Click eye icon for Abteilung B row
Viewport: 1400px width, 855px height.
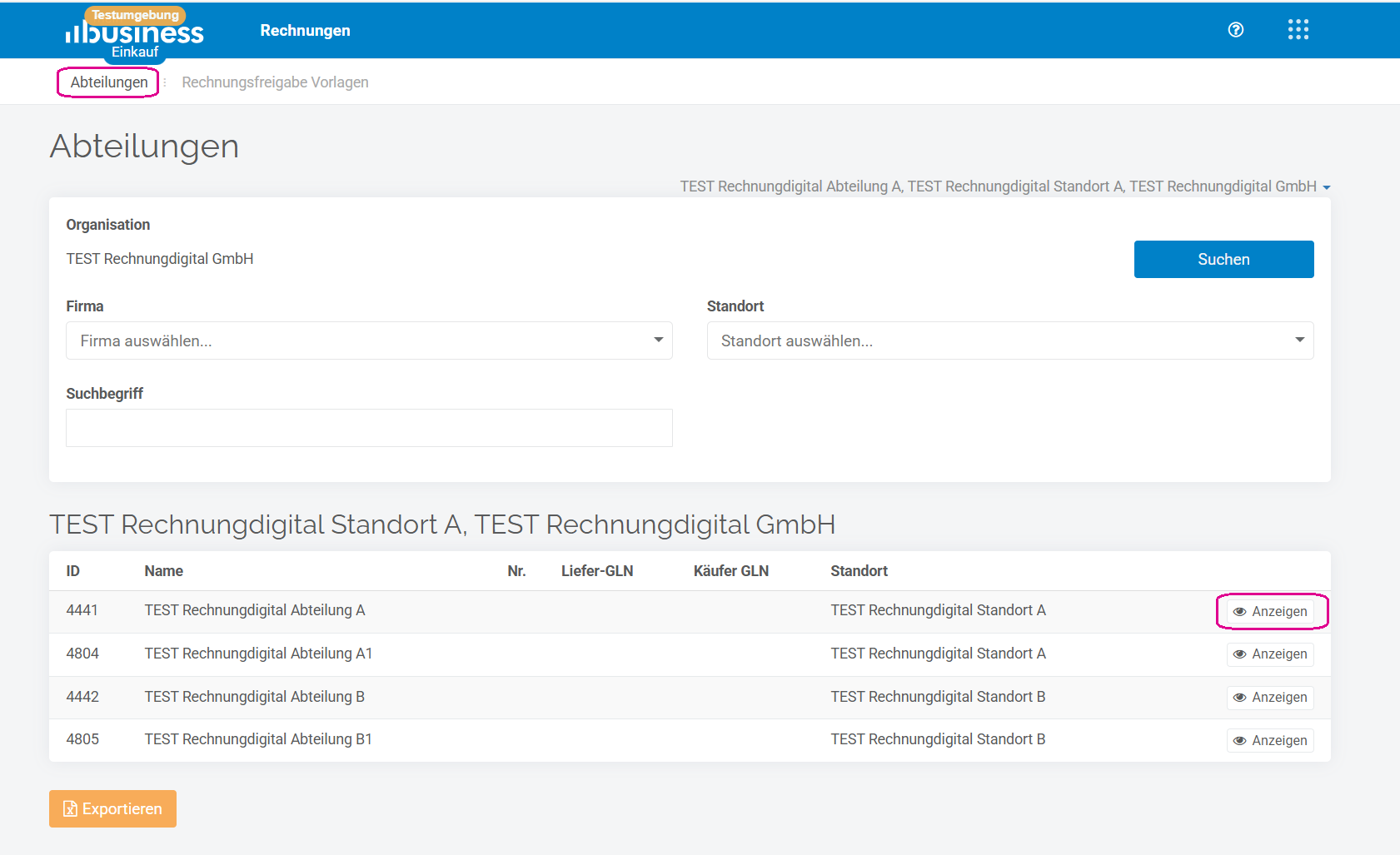pyautogui.click(x=1239, y=698)
